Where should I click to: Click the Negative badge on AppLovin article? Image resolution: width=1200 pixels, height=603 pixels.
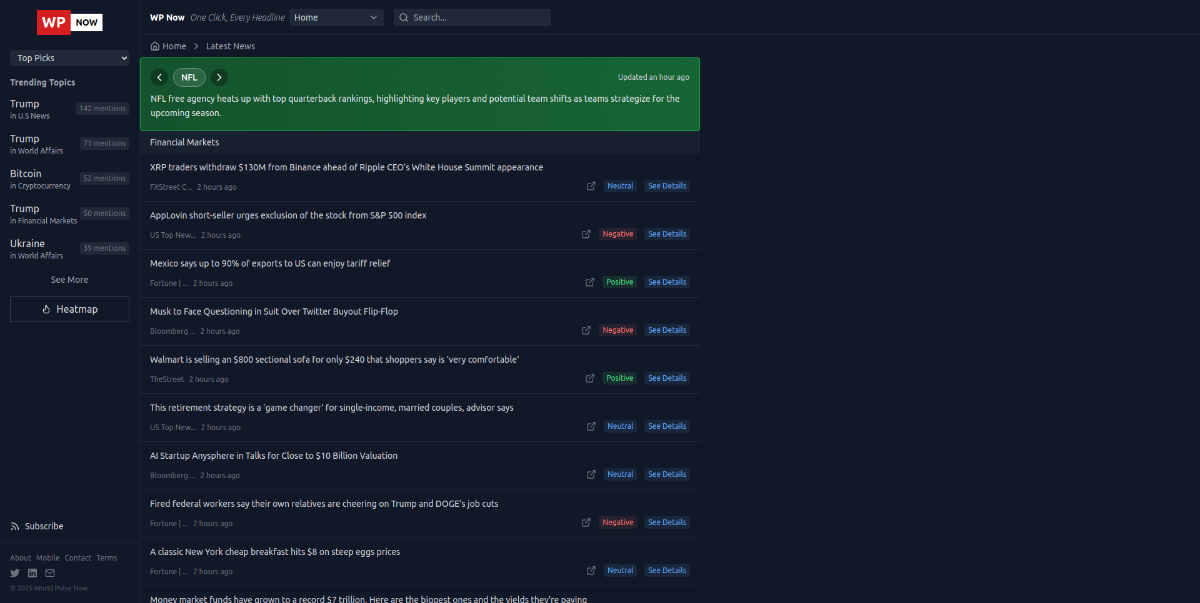pos(618,234)
